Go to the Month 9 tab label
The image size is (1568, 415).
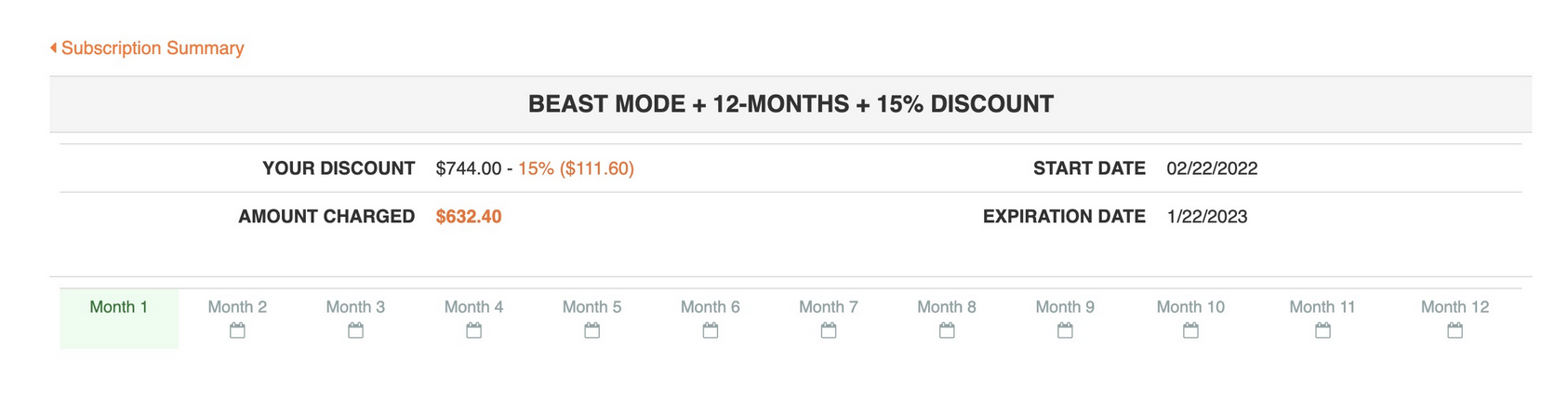tap(1065, 307)
